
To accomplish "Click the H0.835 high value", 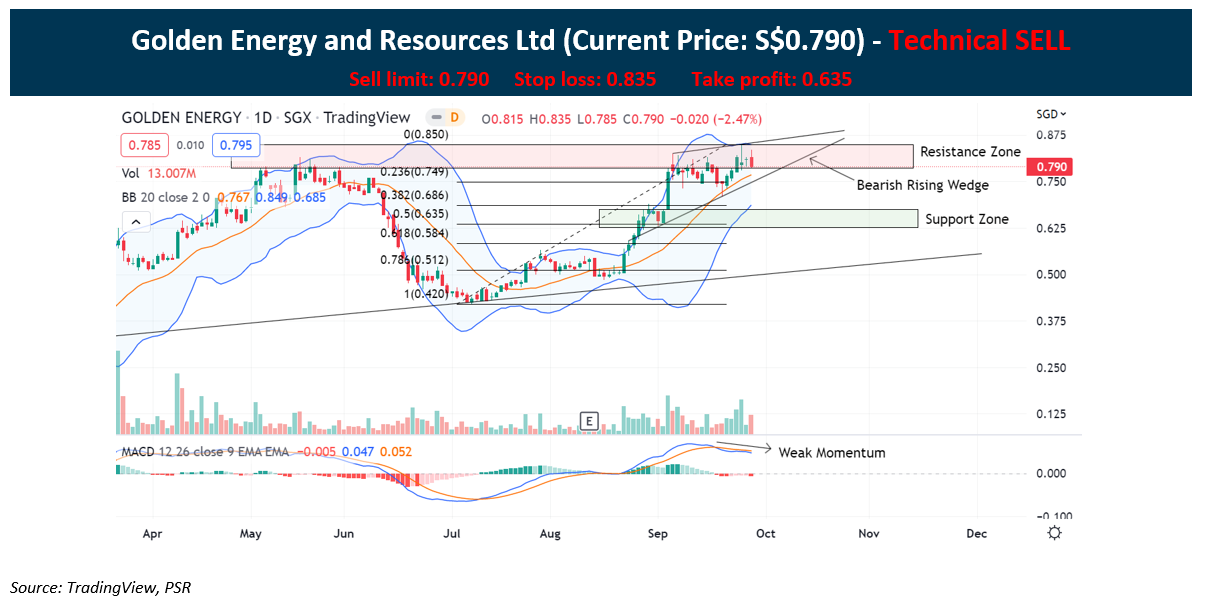I will coord(548,118).
